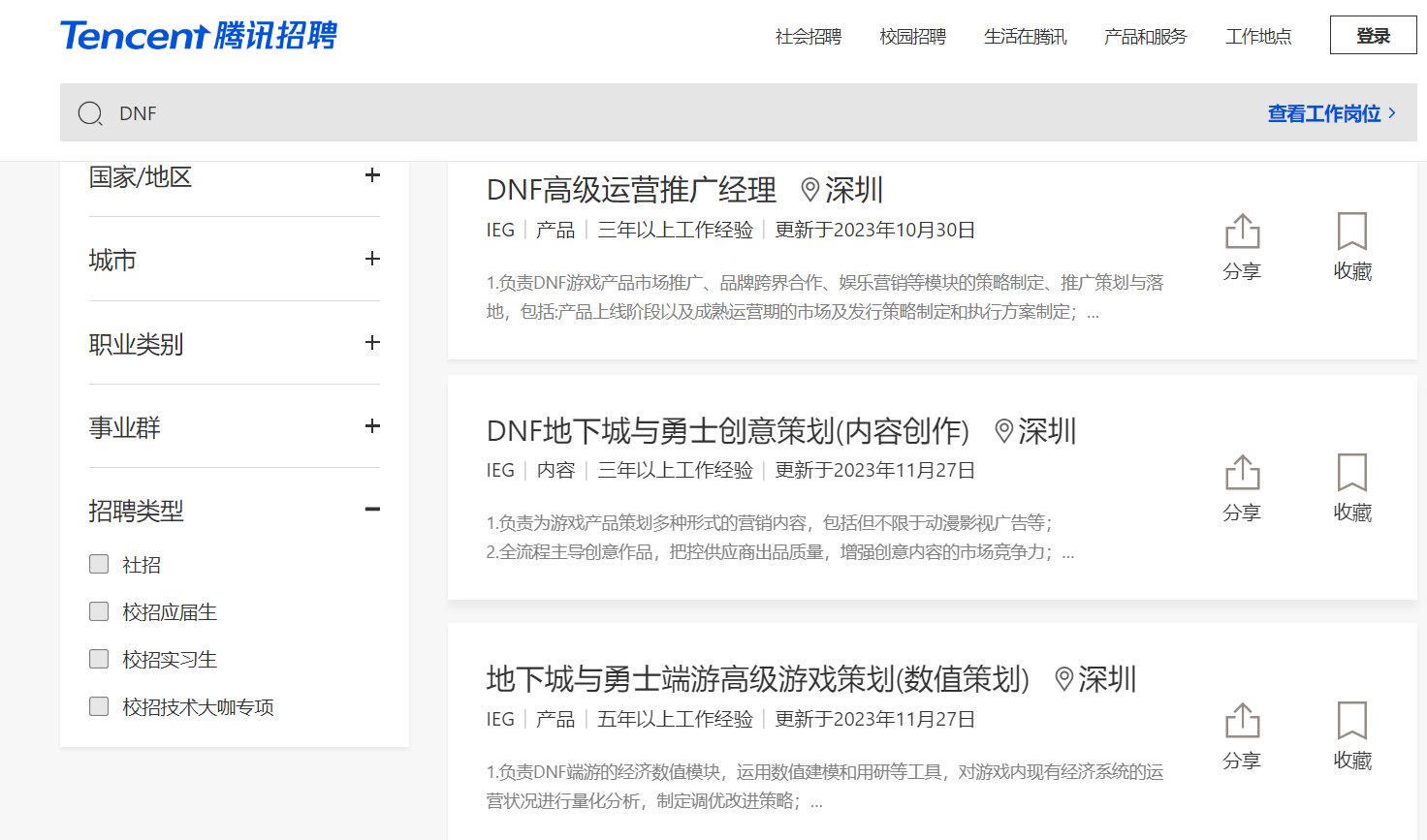The height and width of the screenshot is (840, 1427).
Task: Click the search magnifier icon
Action: point(90,113)
